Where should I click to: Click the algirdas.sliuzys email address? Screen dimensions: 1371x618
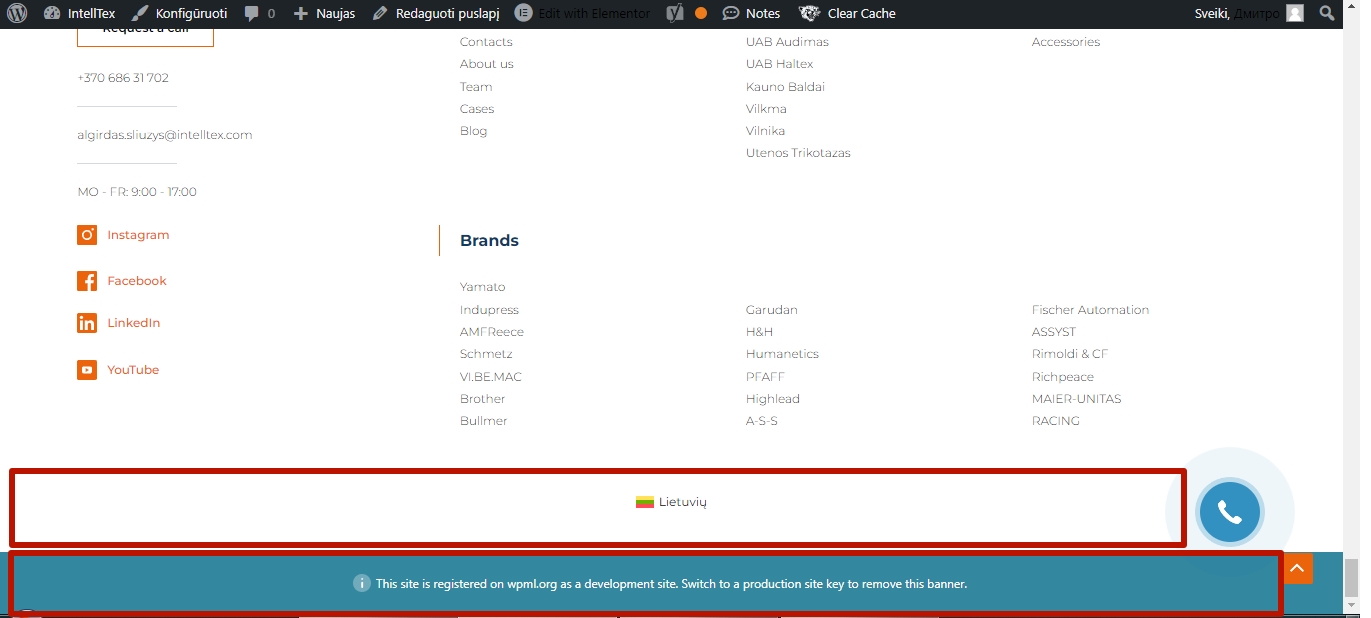tap(165, 135)
